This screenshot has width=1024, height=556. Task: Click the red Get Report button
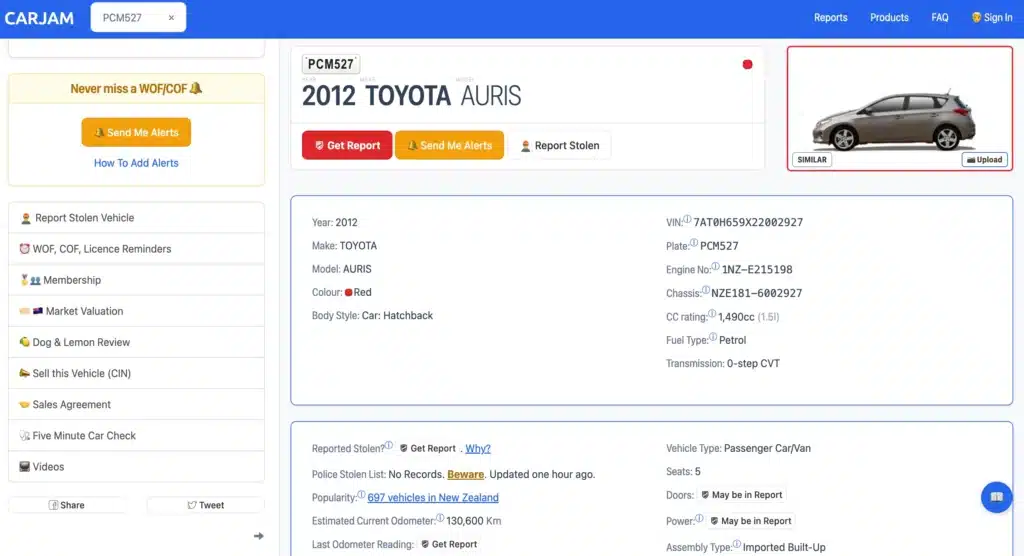[x=347, y=145]
